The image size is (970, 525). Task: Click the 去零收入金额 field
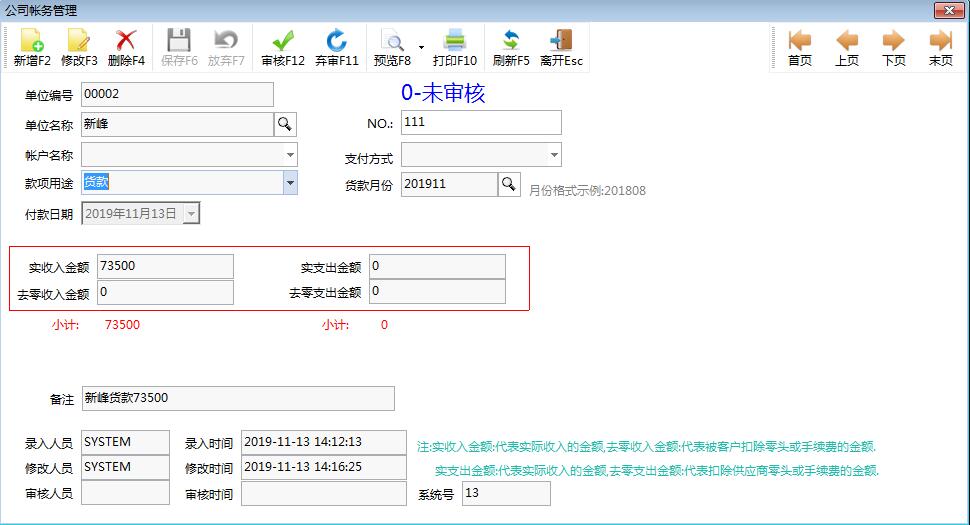point(165,292)
